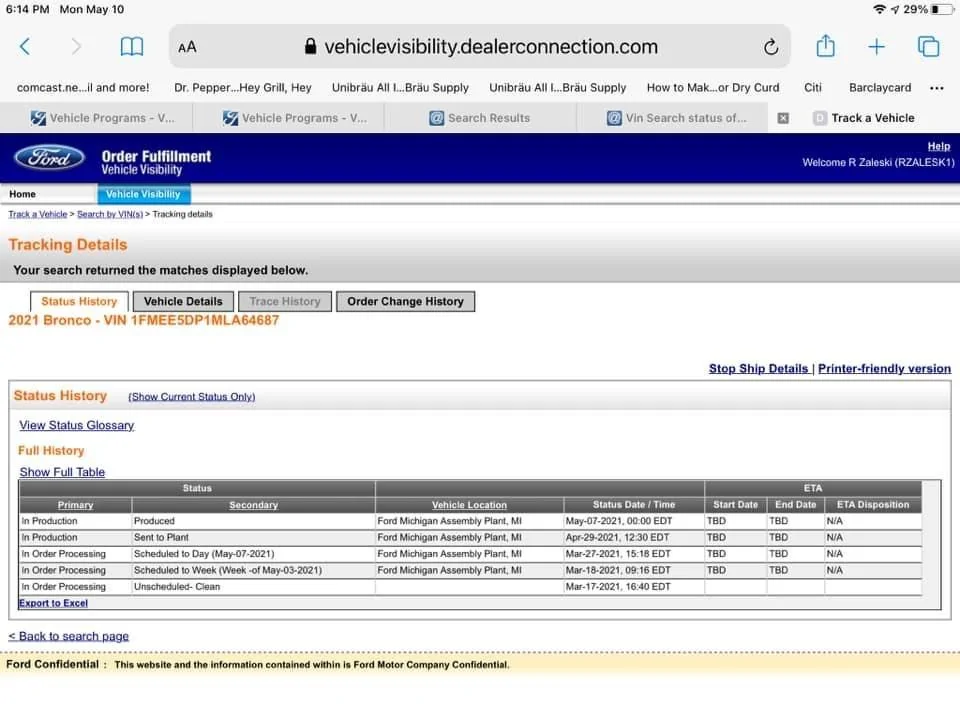Tap the address bar URL field
This screenshot has width=960, height=720.
pos(479,47)
